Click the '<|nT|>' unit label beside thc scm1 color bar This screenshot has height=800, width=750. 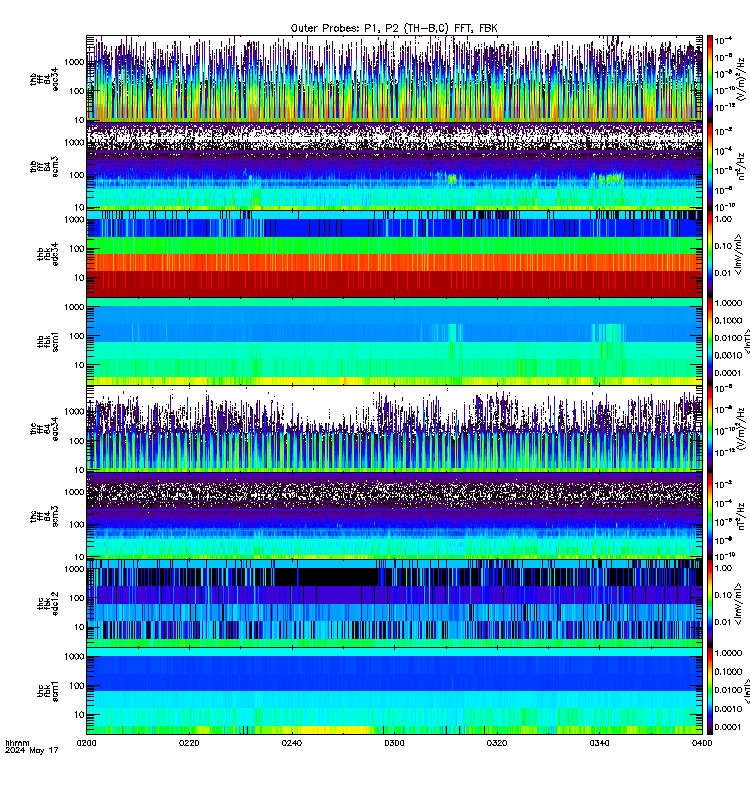tap(746, 691)
